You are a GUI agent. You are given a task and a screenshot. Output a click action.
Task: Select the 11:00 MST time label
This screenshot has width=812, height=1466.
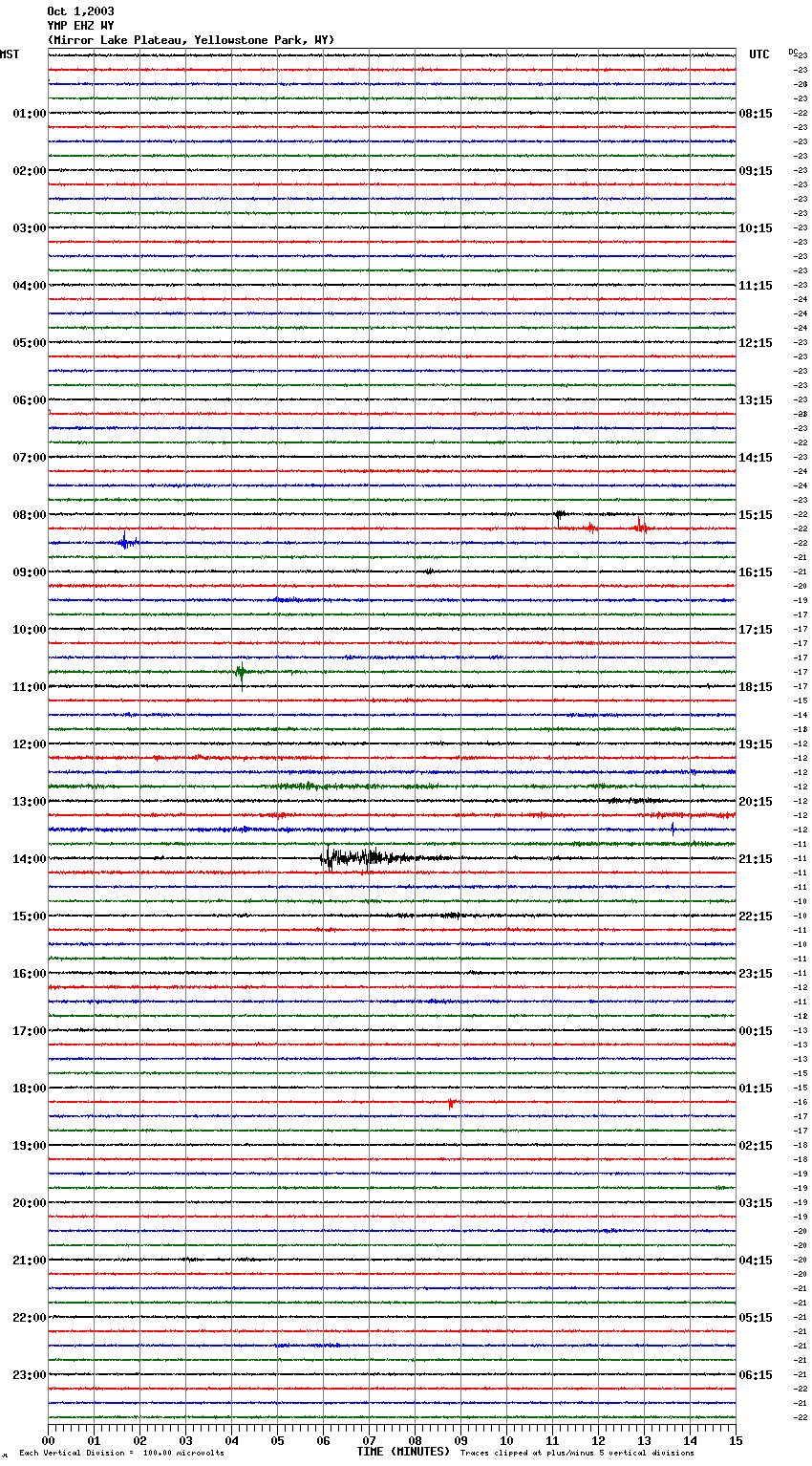click(x=30, y=687)
